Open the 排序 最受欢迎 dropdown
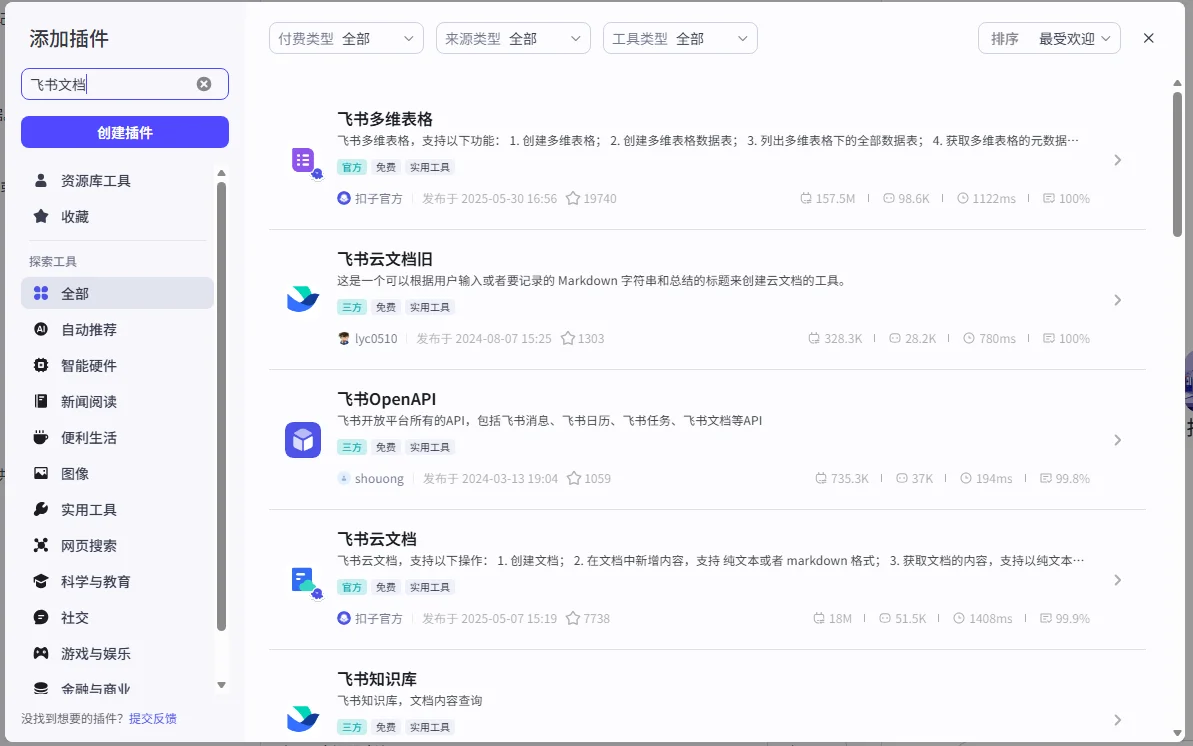Screen dimensions: 1193x746 (x=1049, y=38)
